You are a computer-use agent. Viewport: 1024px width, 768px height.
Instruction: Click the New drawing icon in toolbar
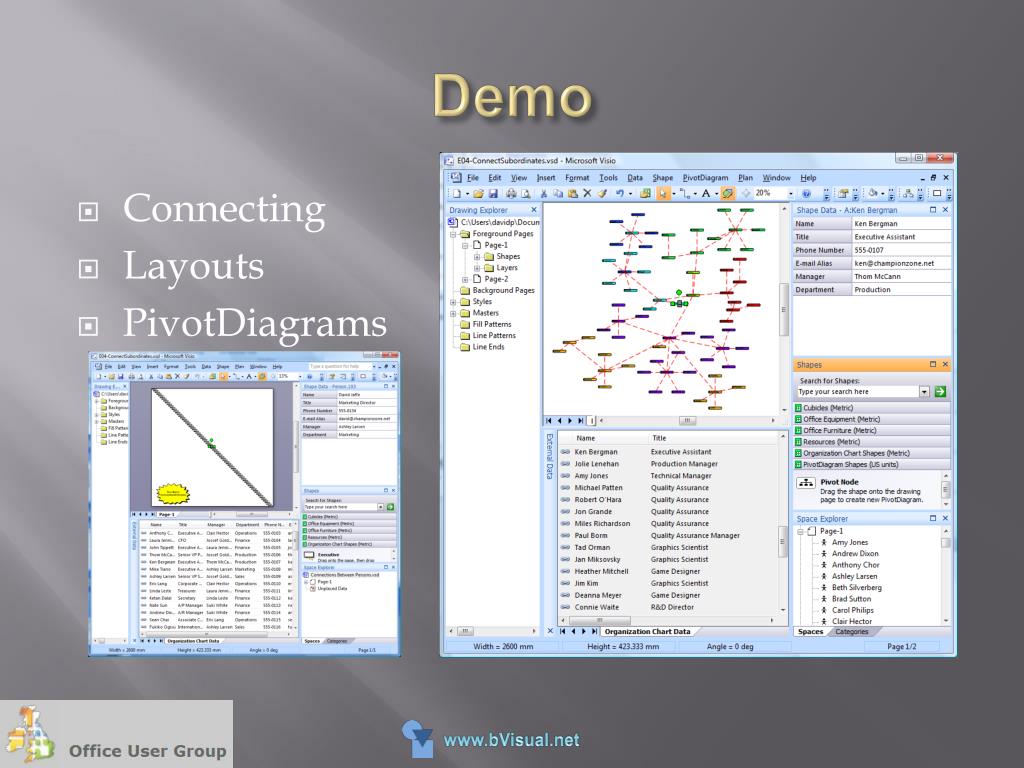click(x=457, y=193)
